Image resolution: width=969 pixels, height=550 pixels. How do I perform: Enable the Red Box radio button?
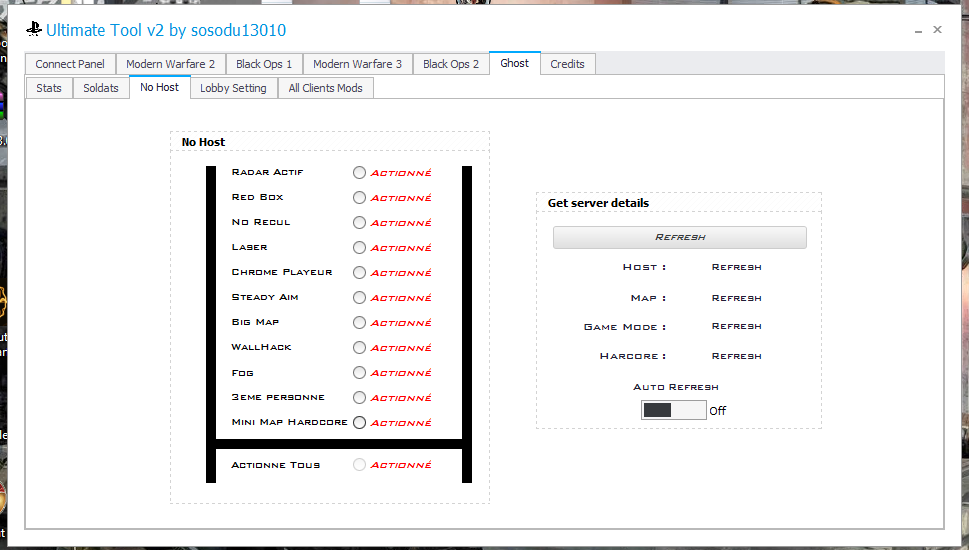click(359, 197)
